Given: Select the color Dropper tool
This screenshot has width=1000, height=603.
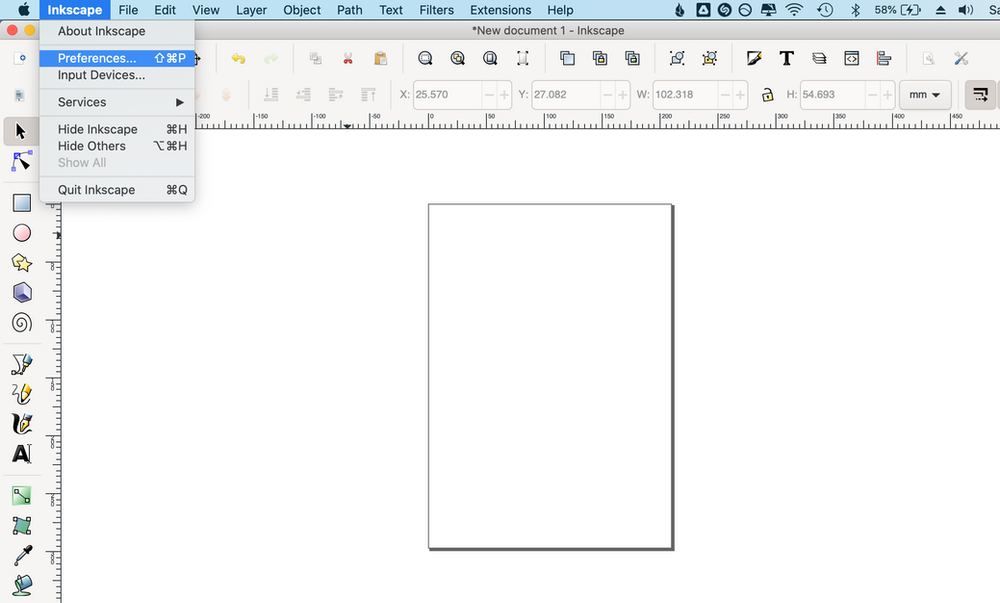Looking at the screenshot, I should (22, 555).
